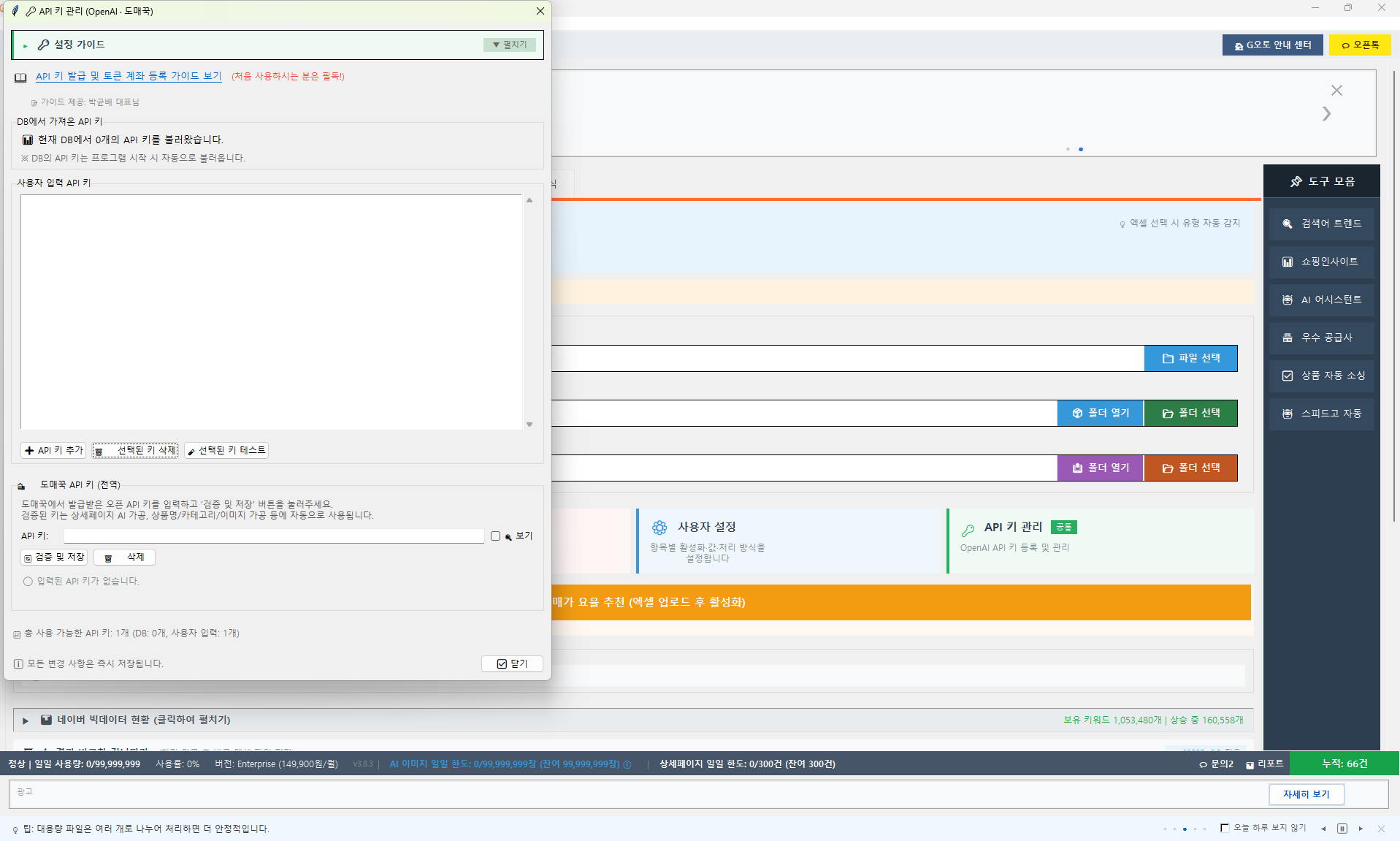The width and height of the screenshot is (1400, 841).
Task: Click the blue 폴더 열기 button
Action: point(1101,414)
